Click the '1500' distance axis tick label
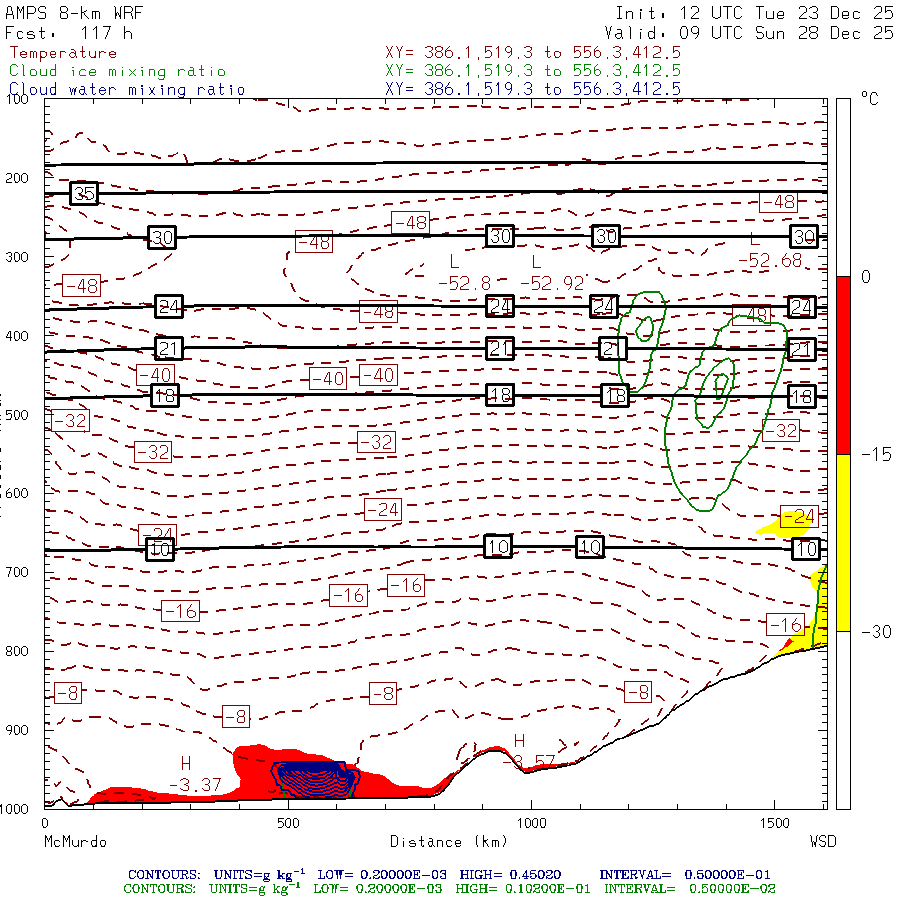The width and height of the screenshot is (900, 900). (774, 823)
